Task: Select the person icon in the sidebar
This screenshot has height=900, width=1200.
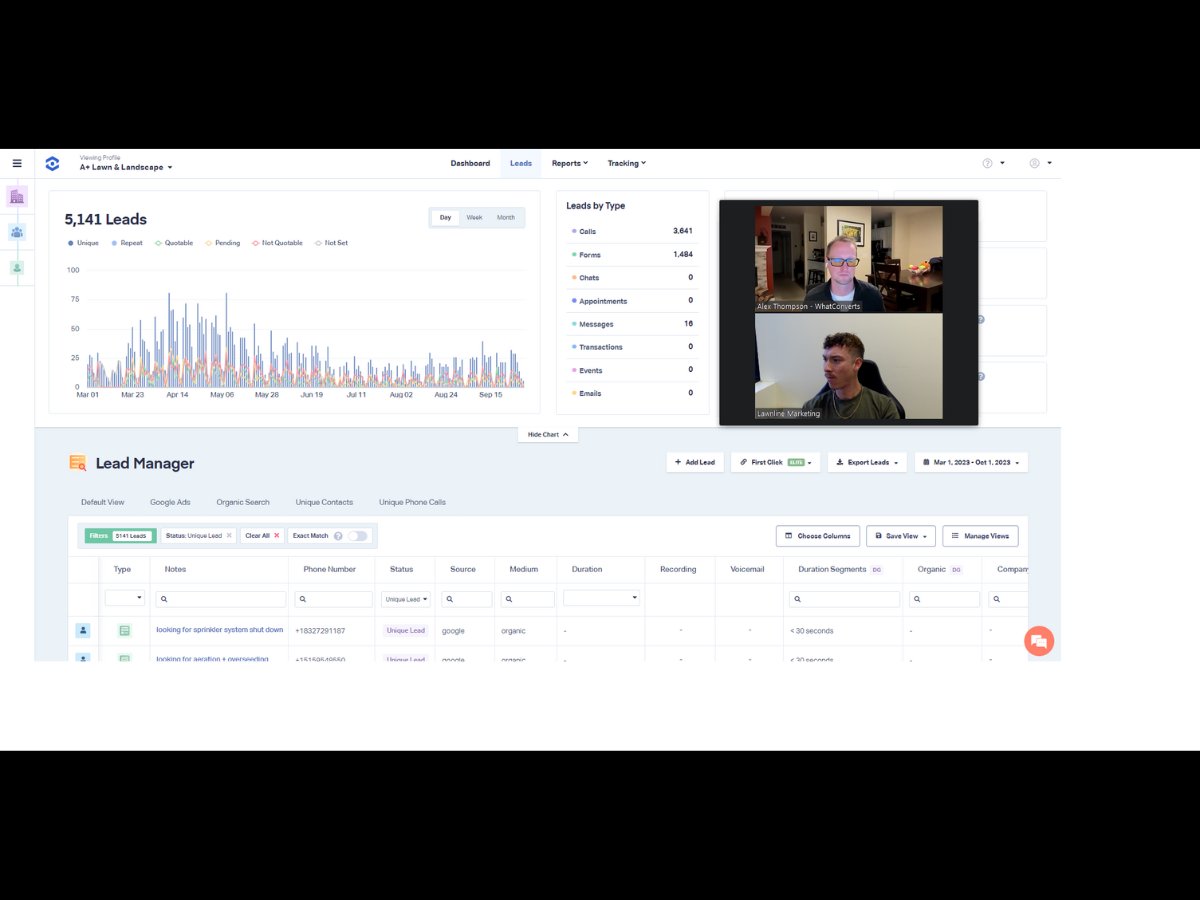Action: click(x=17, y=267)
